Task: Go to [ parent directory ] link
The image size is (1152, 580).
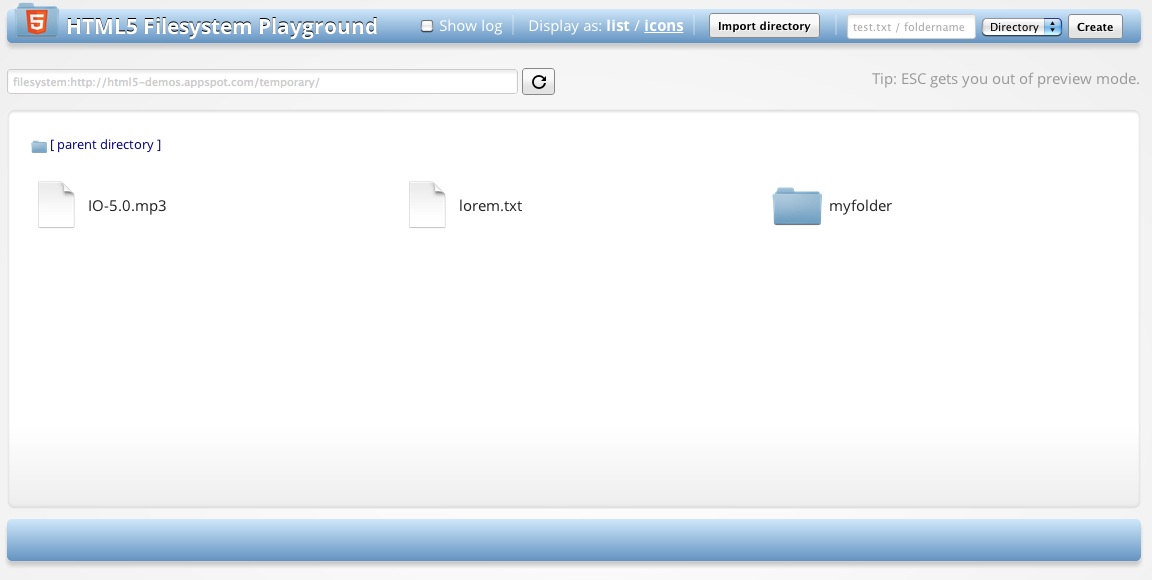Action: click(x=106, y=145)
